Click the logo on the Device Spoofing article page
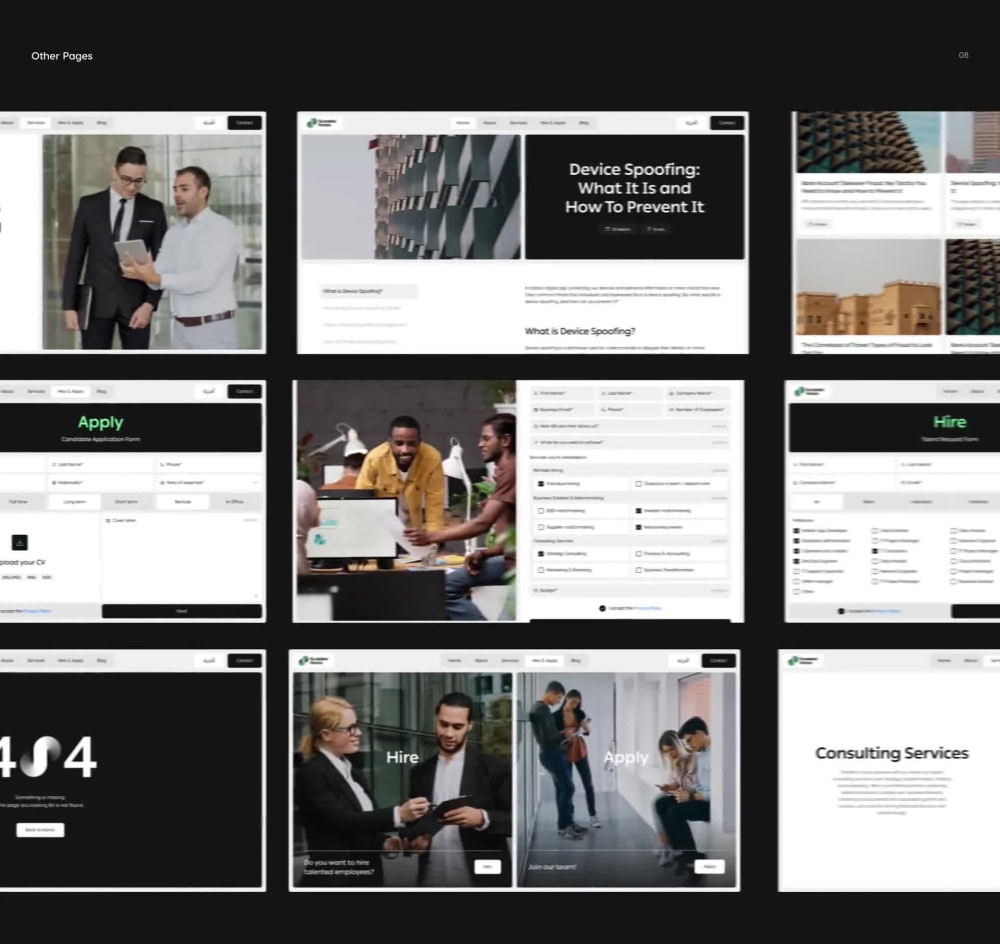This screenshot has height=944, width=1000. click(x=322, y=122)
